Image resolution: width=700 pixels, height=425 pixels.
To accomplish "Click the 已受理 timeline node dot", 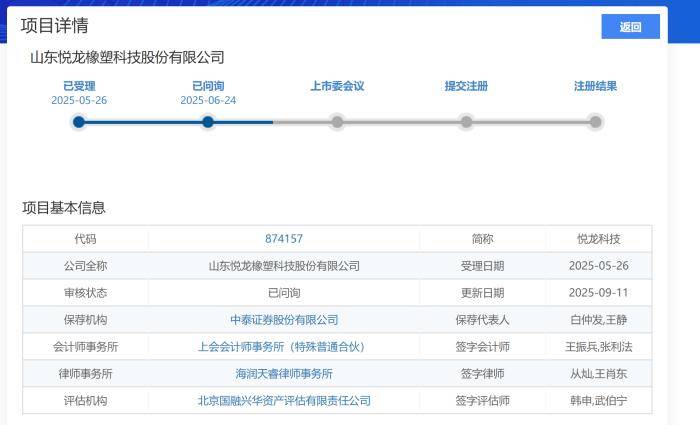I will (x=79, y=122).
